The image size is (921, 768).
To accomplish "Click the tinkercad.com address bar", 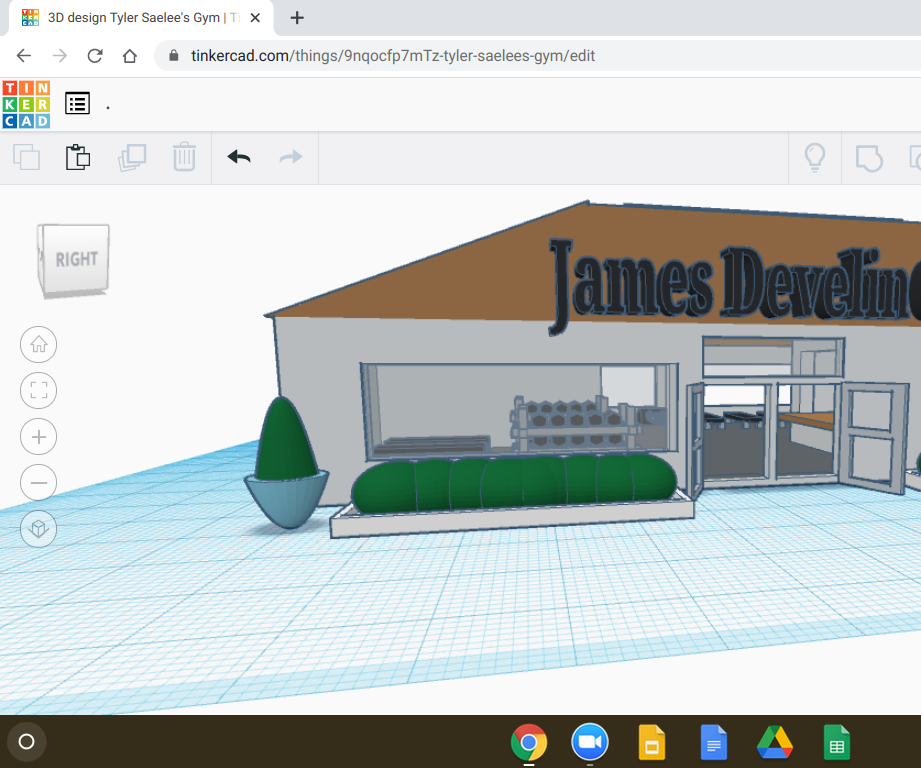I will (400, 56).
